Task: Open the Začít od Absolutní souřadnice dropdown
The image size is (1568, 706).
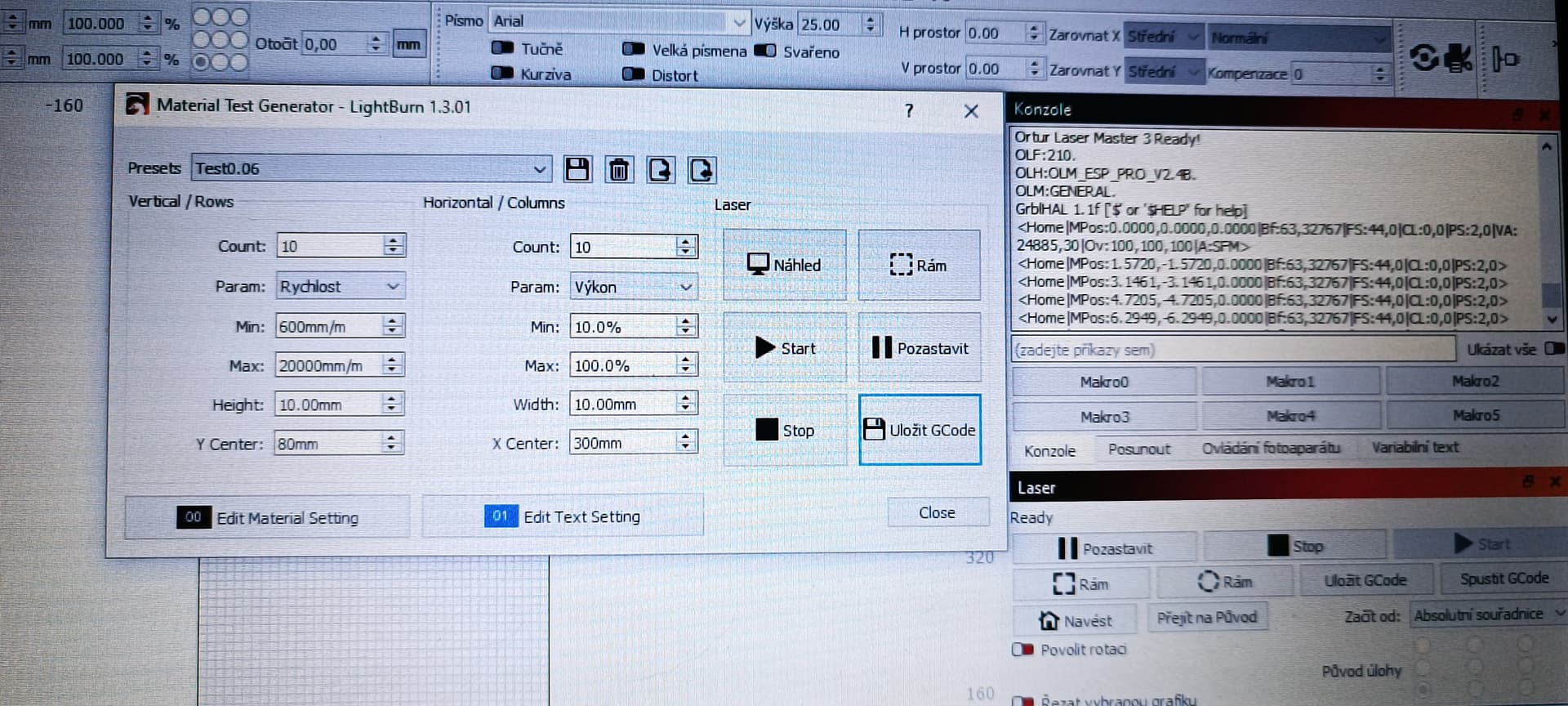Action: [x=1488, y=614]
